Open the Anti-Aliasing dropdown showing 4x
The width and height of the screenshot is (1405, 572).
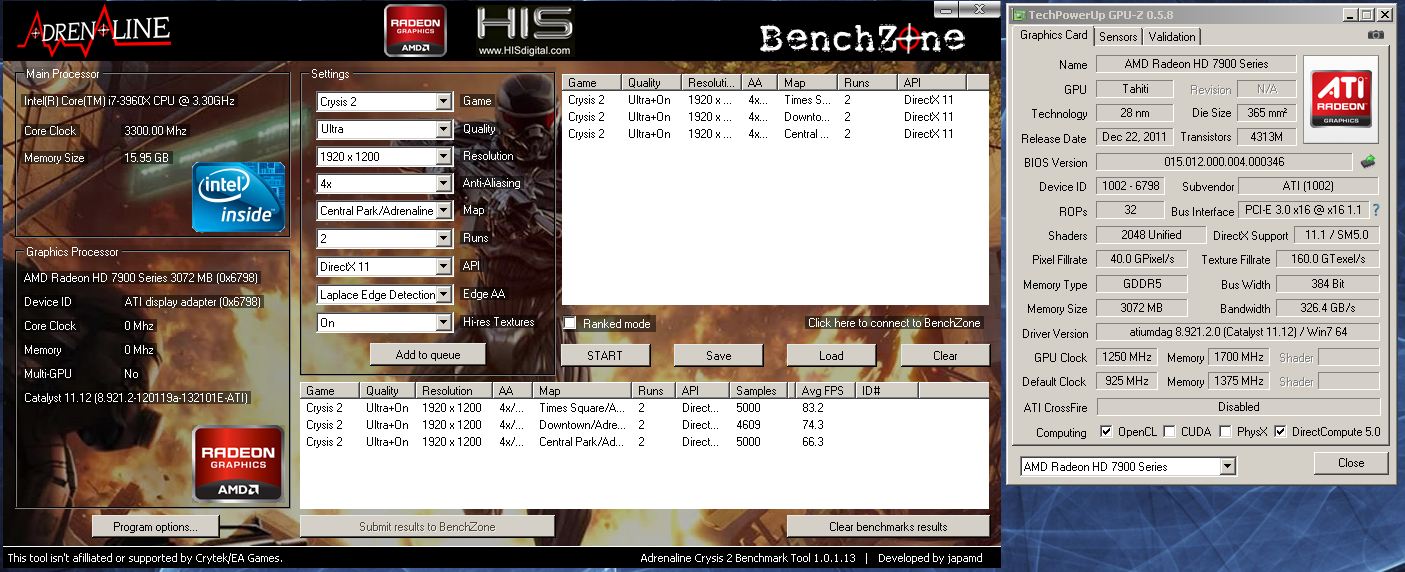click(x=385, y=184)
